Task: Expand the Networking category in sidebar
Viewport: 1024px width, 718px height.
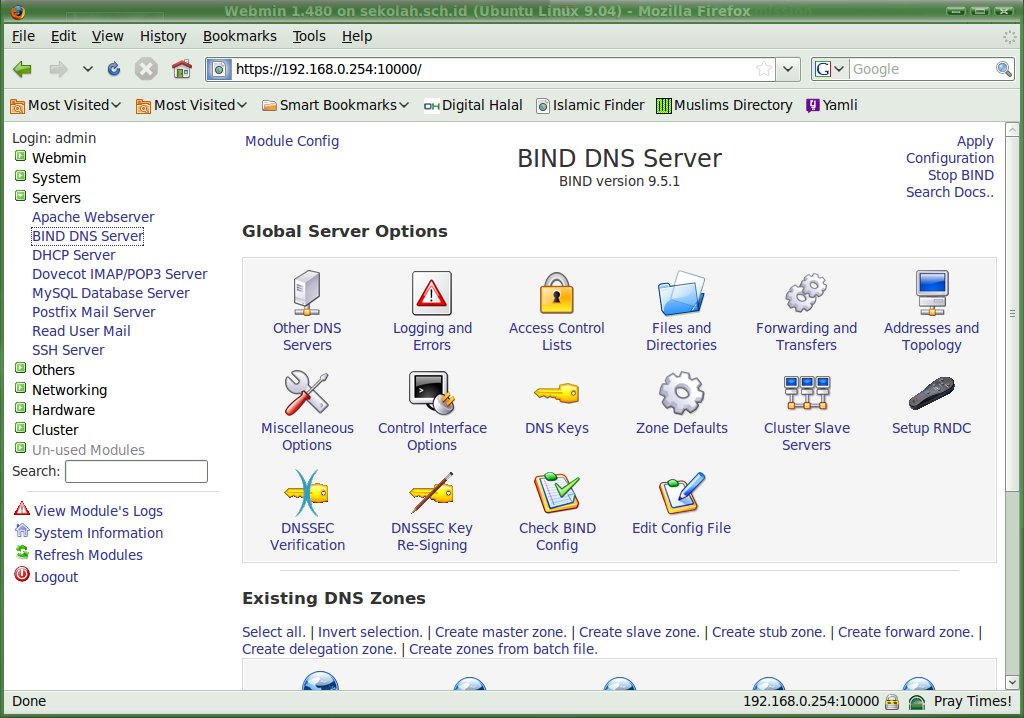Action: click(x=20, y=390)
